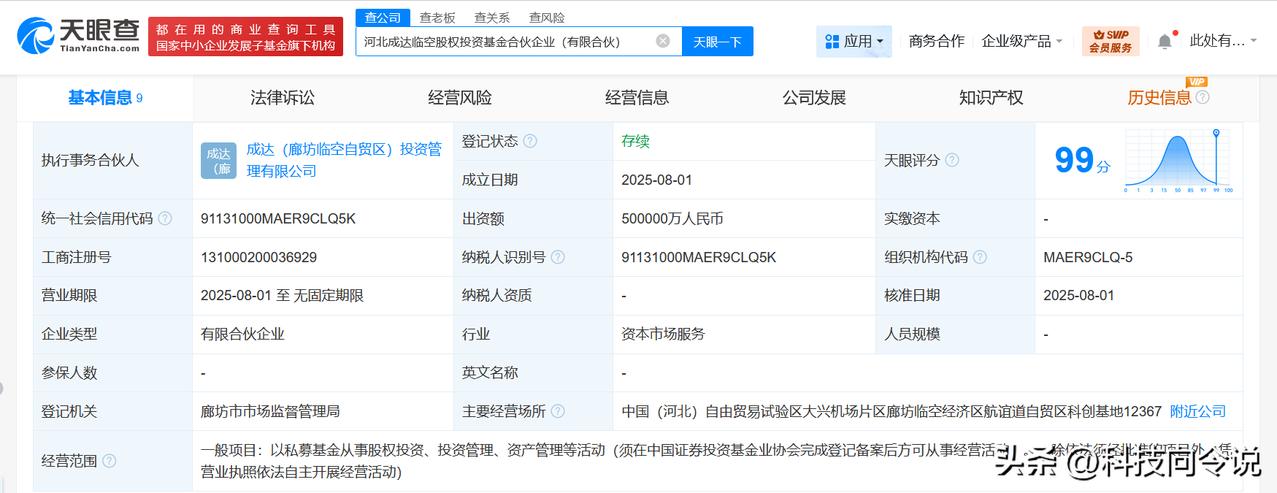This screenshot has width=1277, height=493.
Task: Click the help icon next to 统一社会信用代码
Action: click(165, 218)
